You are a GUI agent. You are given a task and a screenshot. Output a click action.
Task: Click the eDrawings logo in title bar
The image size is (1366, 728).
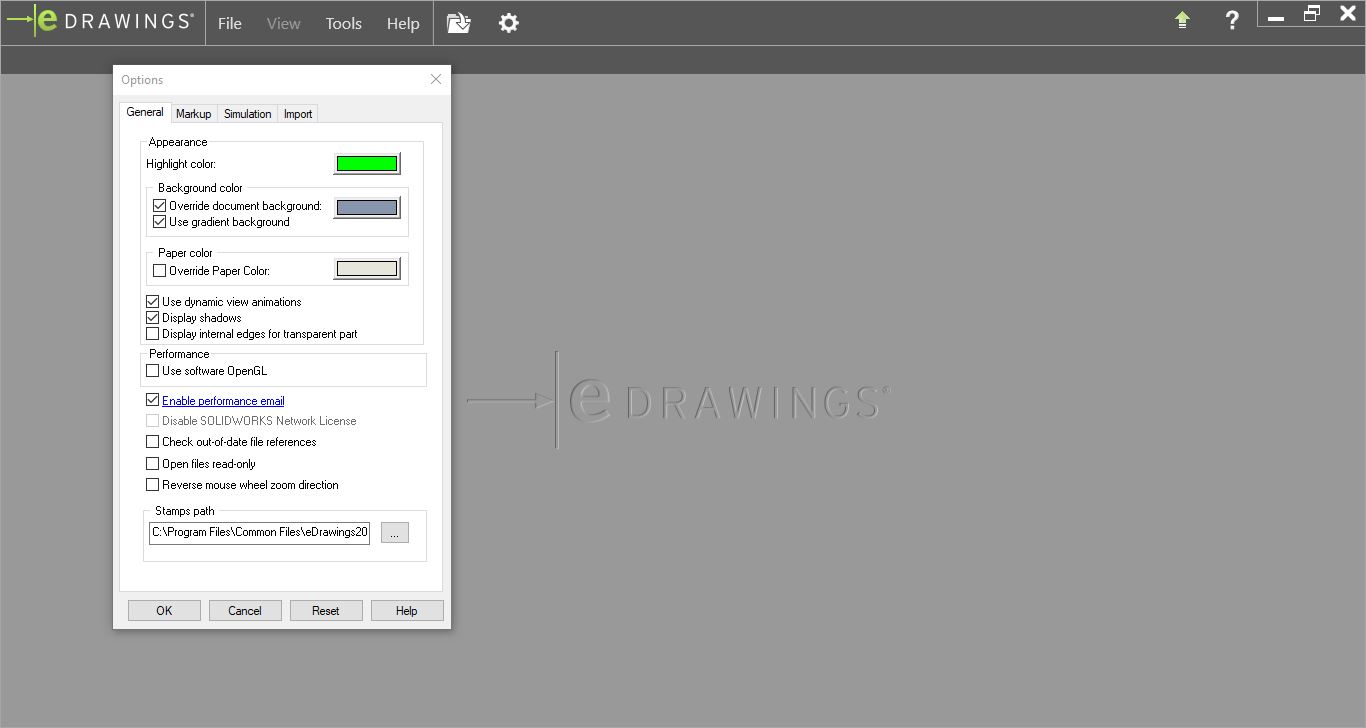tap(101, 21)
